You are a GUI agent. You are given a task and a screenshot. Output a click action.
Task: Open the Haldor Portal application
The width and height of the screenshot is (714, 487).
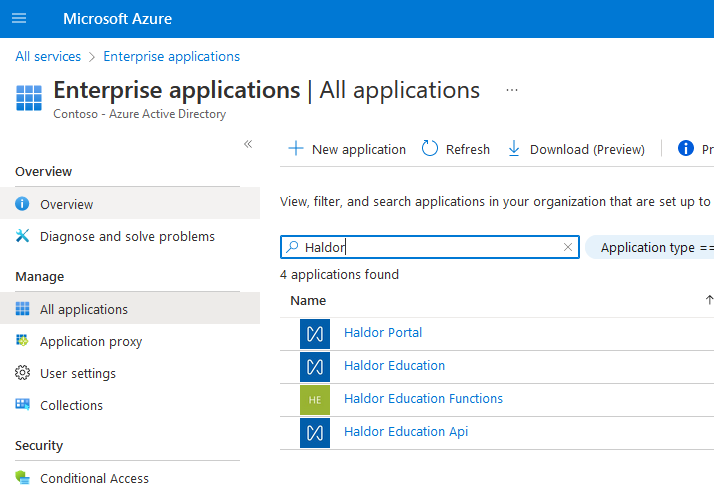(x=383, y=333)
